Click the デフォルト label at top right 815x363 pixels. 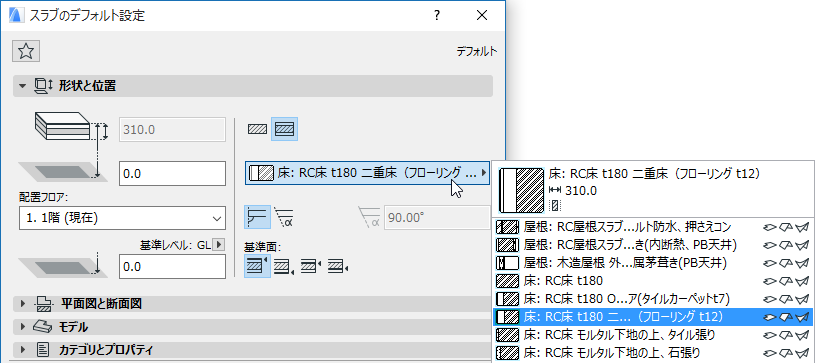click(x=477, y=51)
